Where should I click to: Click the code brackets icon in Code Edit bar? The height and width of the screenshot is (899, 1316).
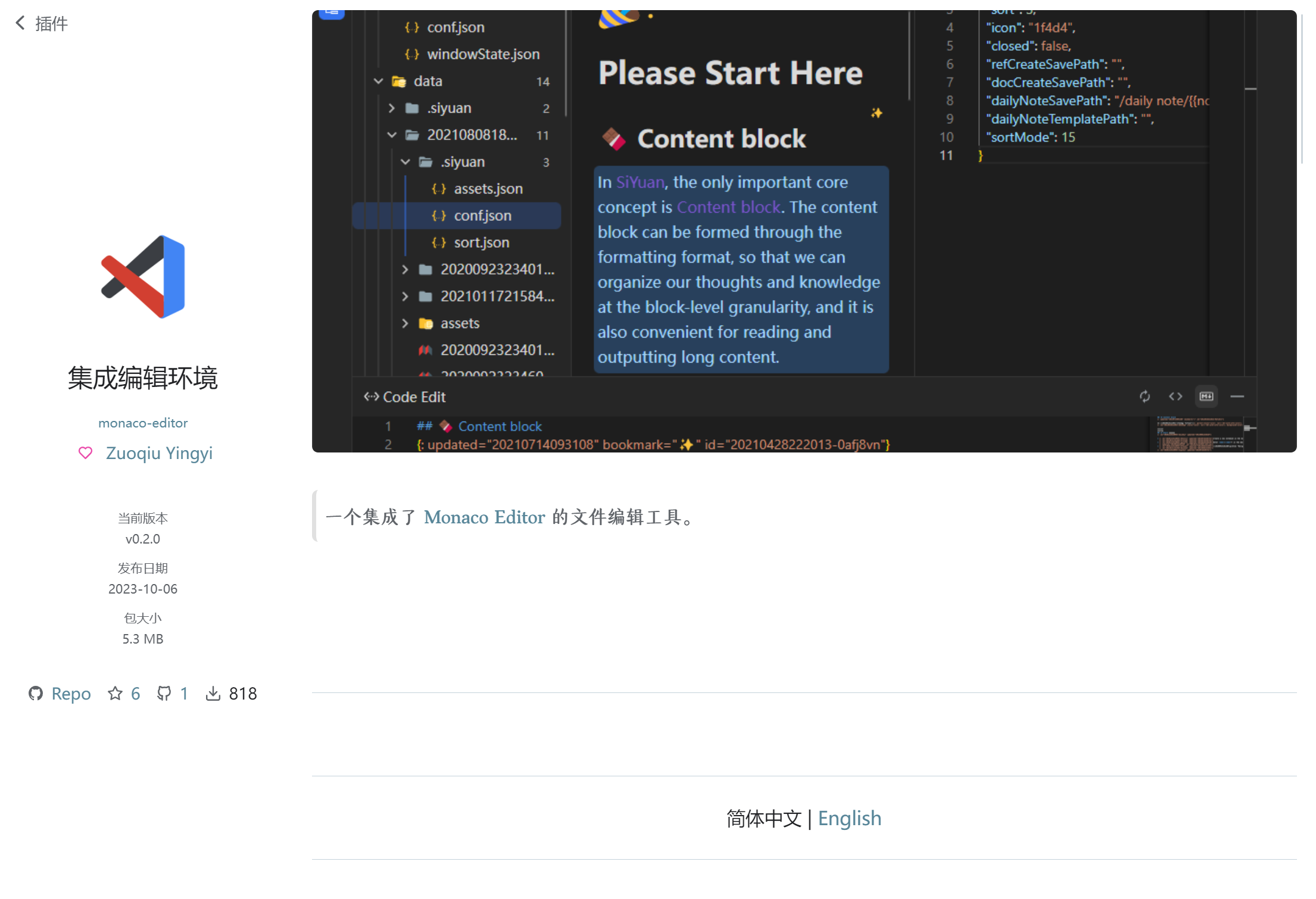pyautogui.click(x=1175, y=397)
